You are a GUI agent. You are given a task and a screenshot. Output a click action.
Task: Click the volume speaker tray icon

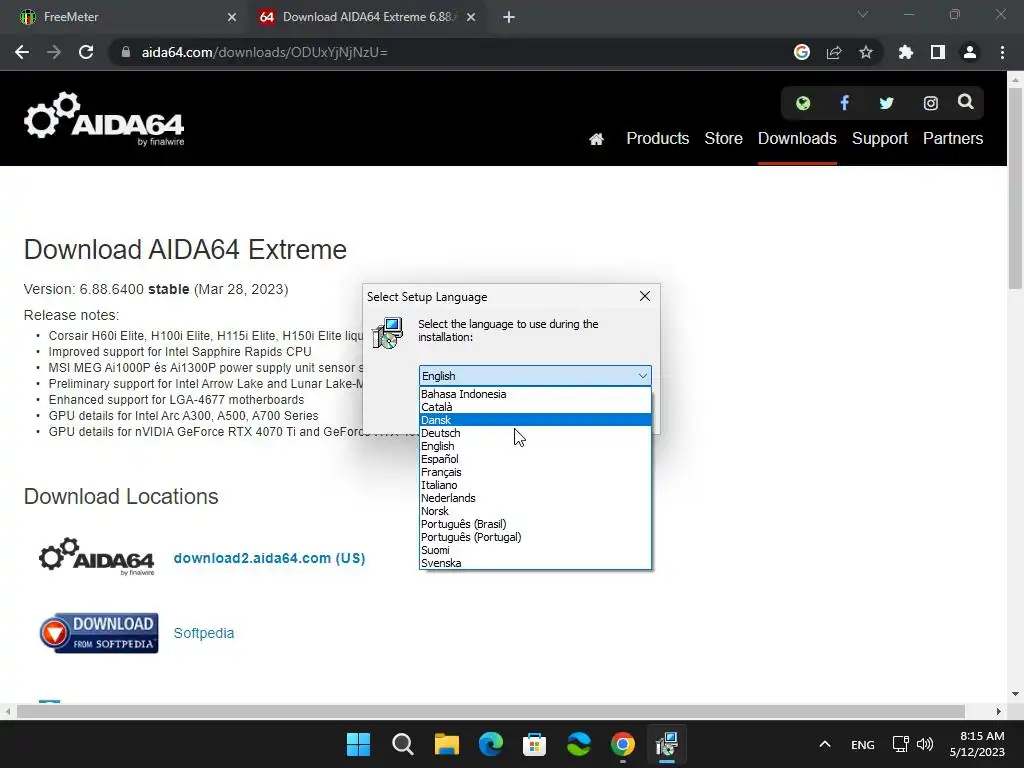[x=925, y=744]
